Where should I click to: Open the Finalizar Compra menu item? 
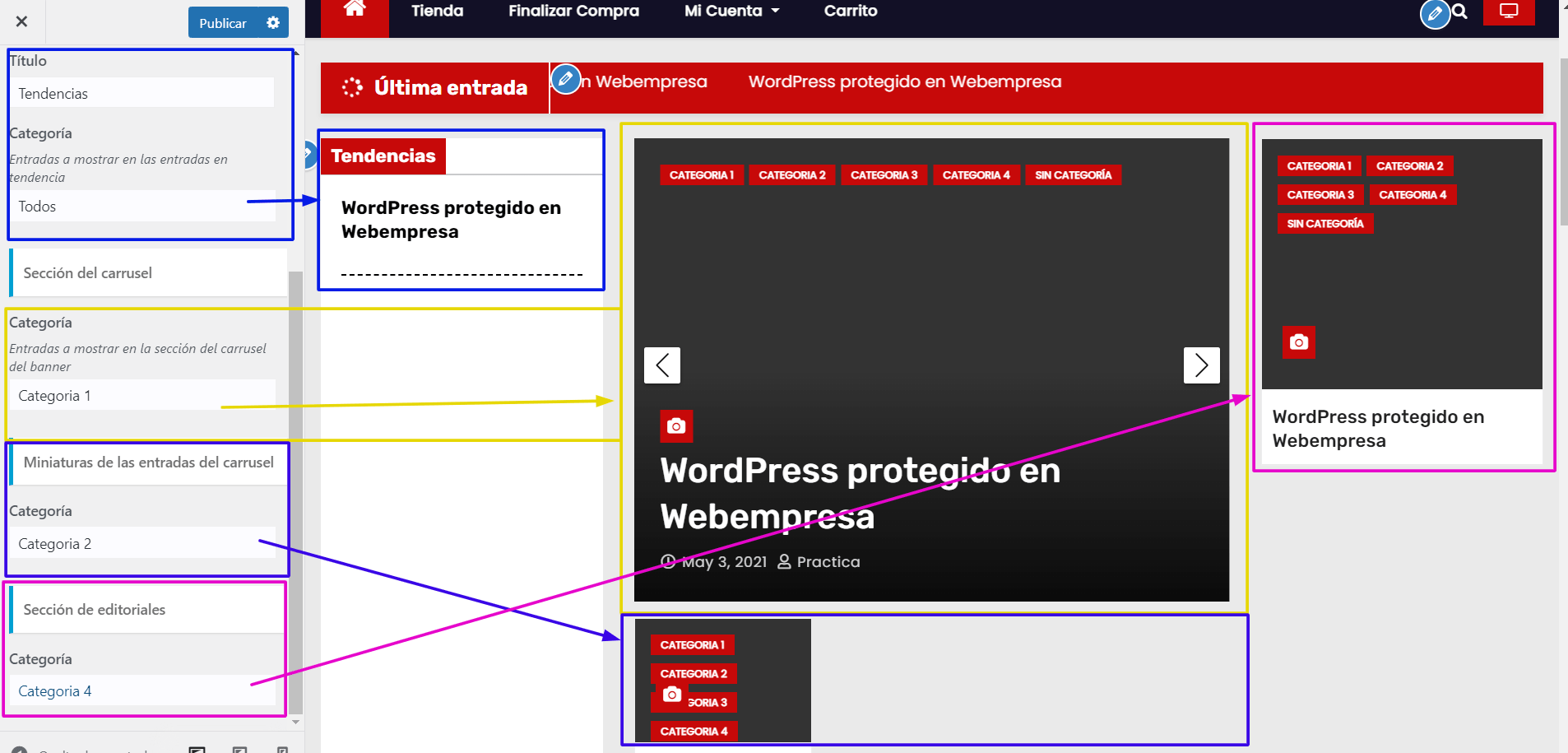[573, 11]
